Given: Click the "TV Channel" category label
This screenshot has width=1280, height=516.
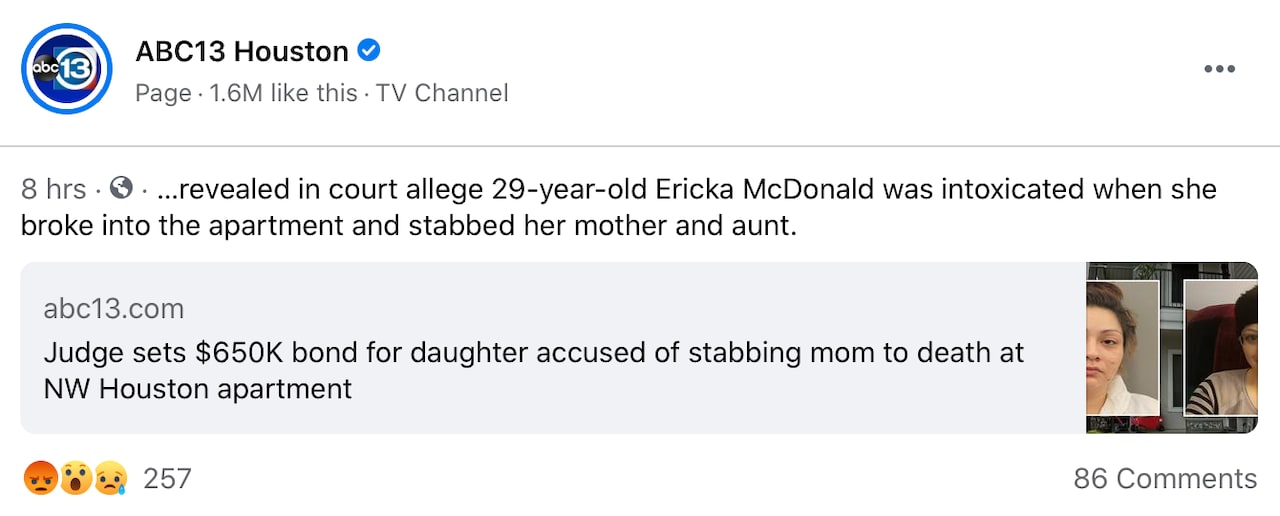Looking at the screenshot, I should [442, 93].
